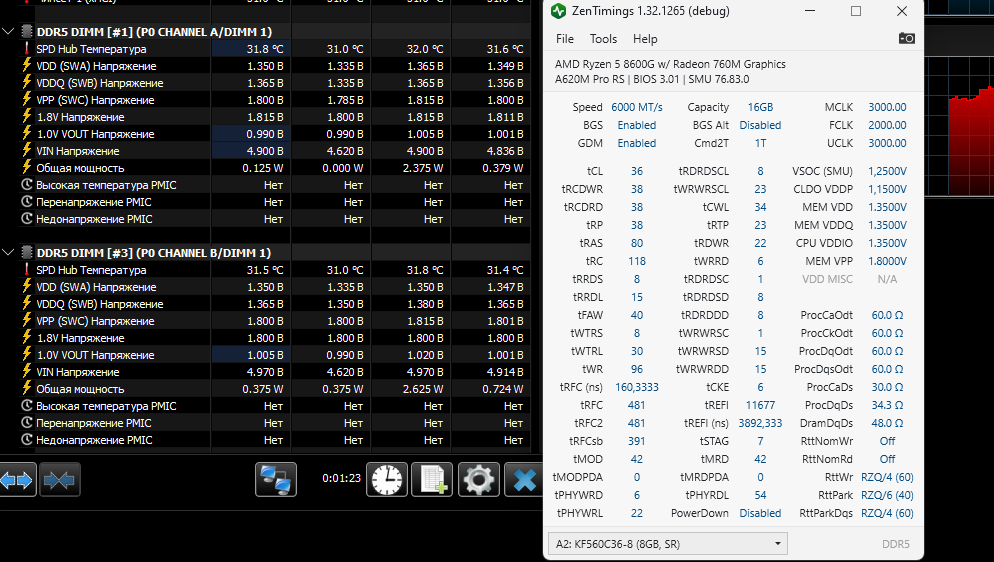Click lightning icon of DIMM #1 Общая мощность
994x562 pixels.
[27, 168]
